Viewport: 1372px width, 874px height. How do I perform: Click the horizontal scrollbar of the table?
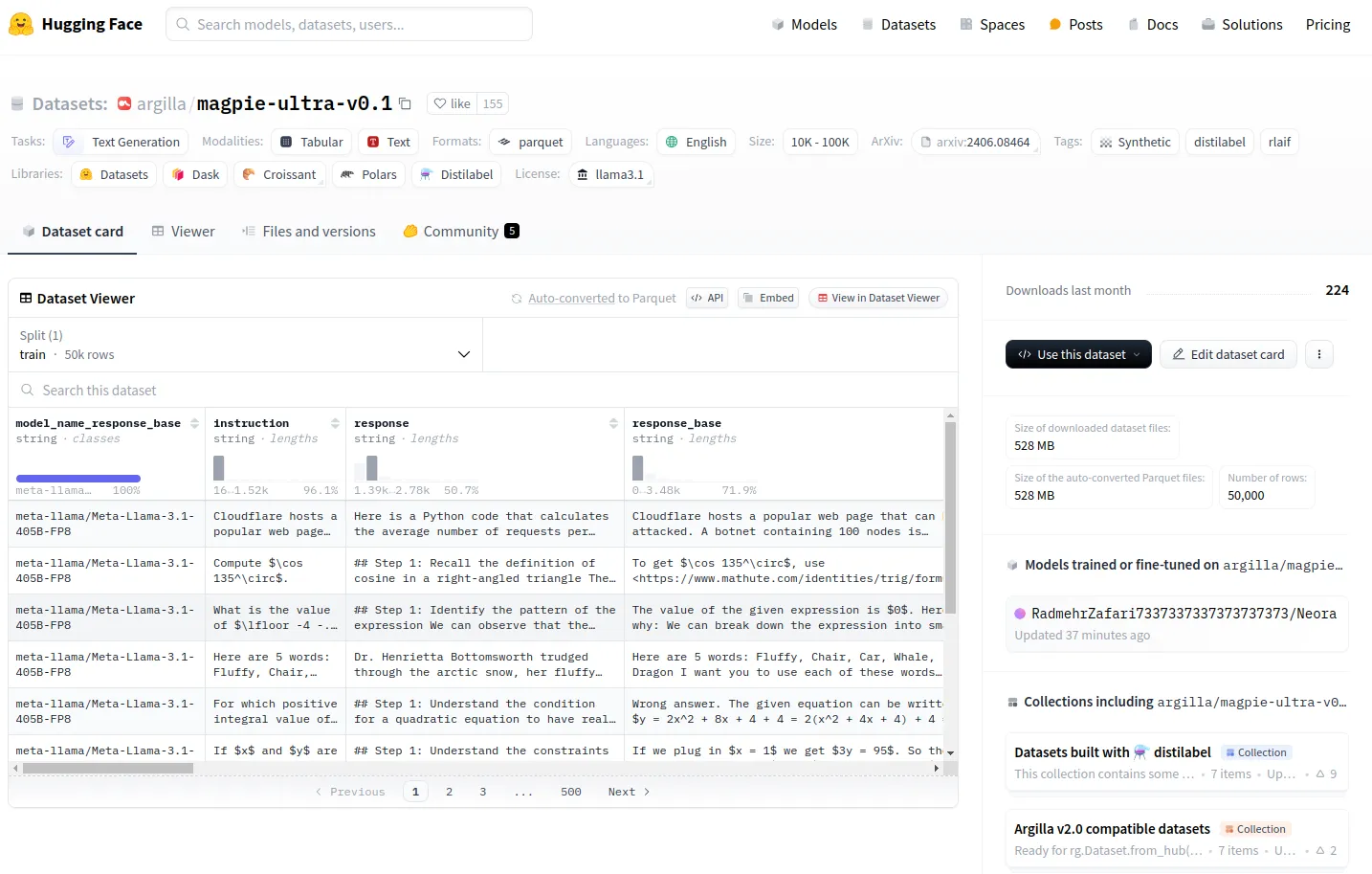108,768
